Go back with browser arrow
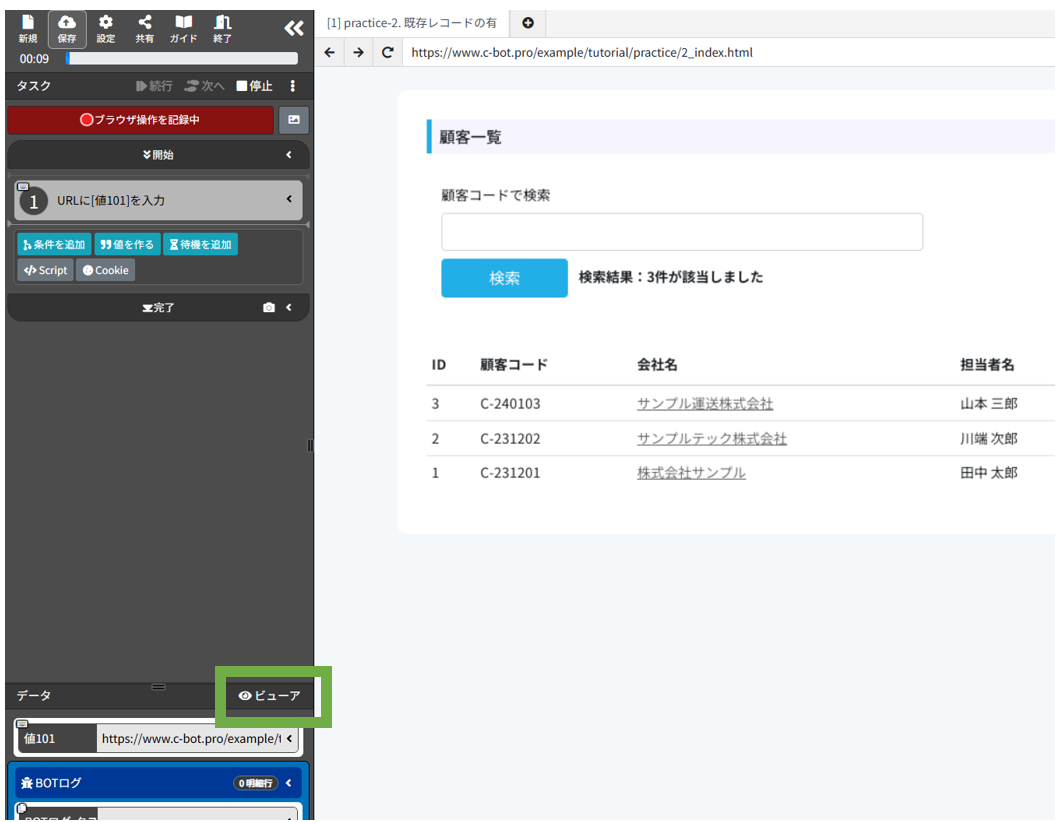The width and height of the screenshot is (1058, 822). tap(329, 52)
